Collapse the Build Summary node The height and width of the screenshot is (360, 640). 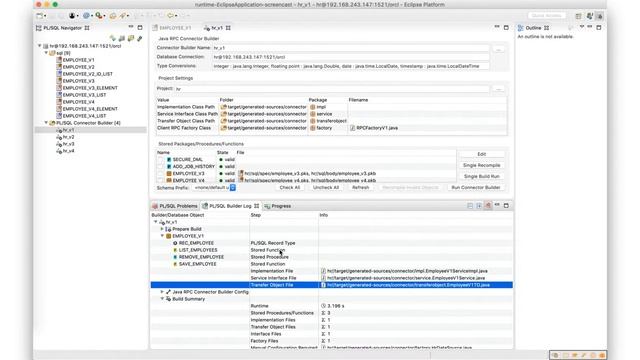pos(162,299)
